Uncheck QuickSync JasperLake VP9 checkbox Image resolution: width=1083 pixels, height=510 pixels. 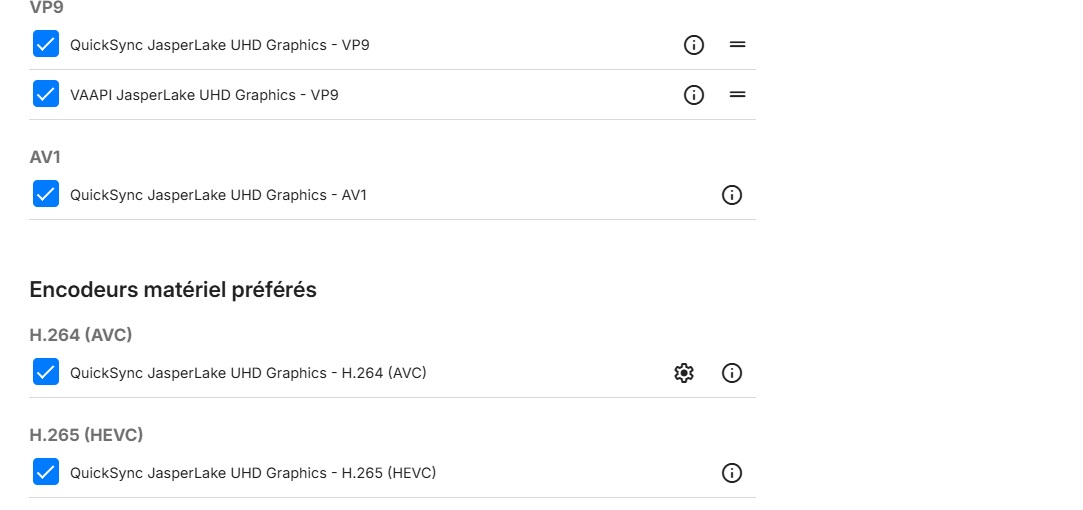pos(46,44)
